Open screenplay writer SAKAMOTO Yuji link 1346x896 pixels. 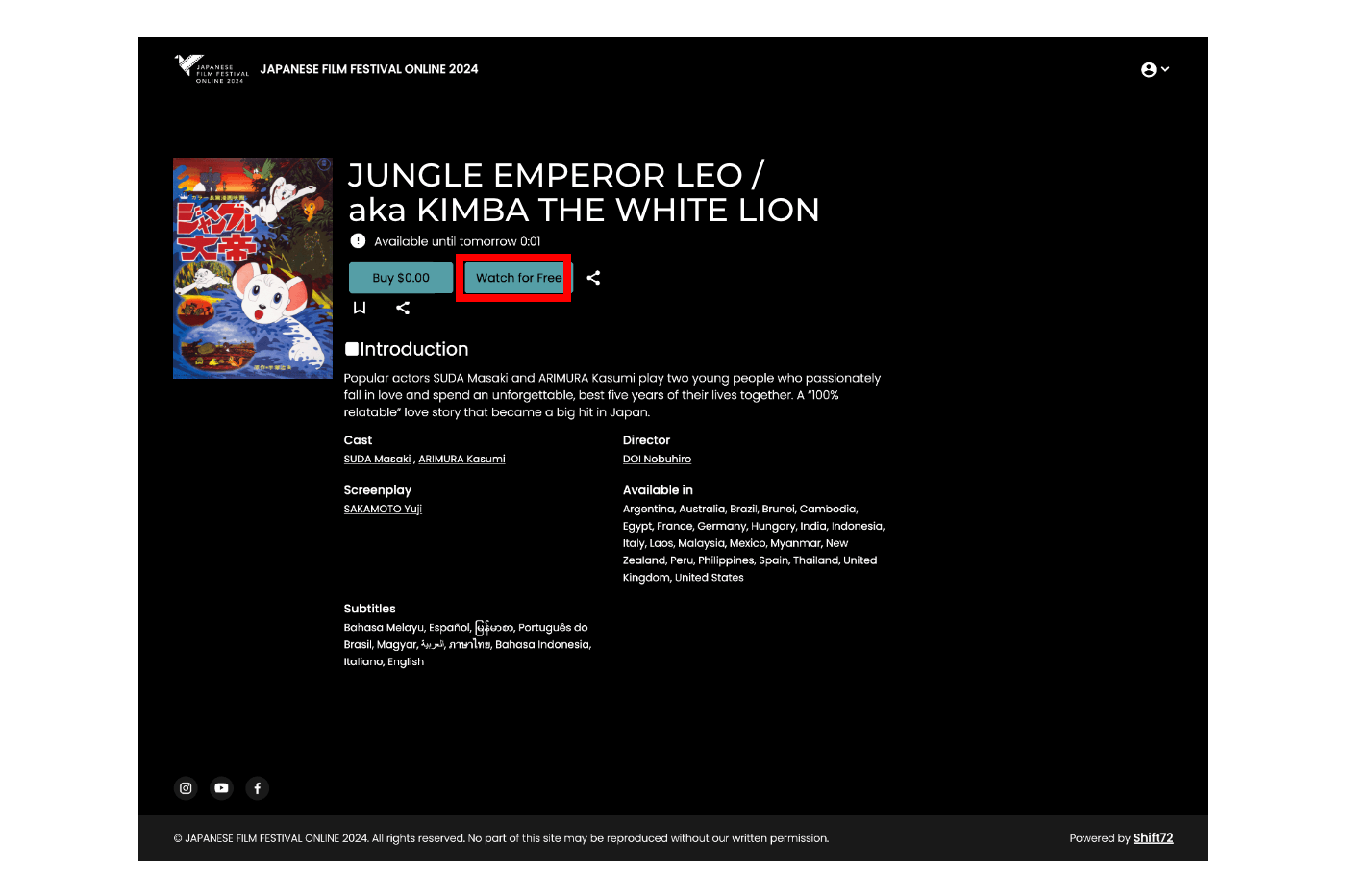click(383, 510)
